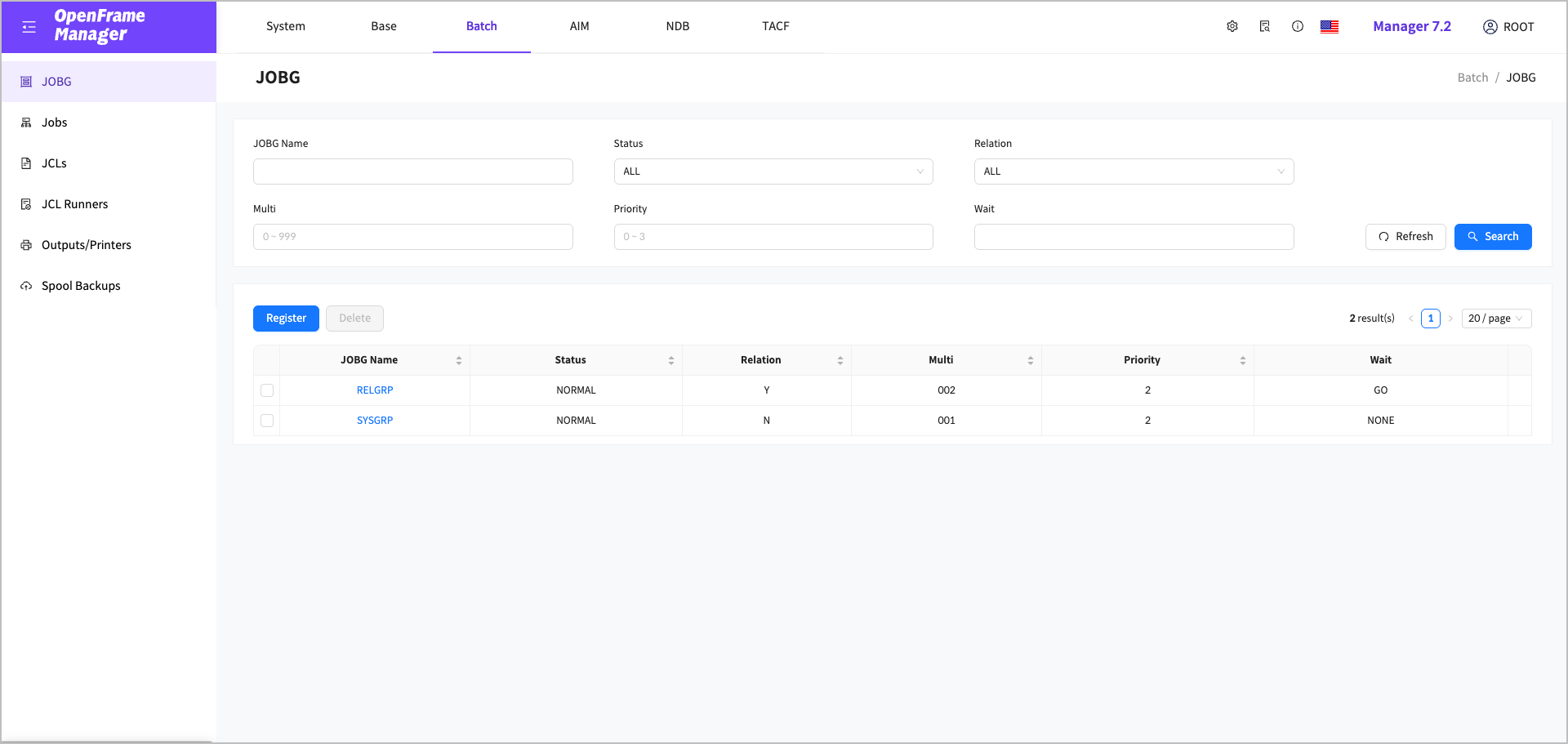Click page number 1 in pagination
The image size is (1568, 744).
(x=1431, y=319)
